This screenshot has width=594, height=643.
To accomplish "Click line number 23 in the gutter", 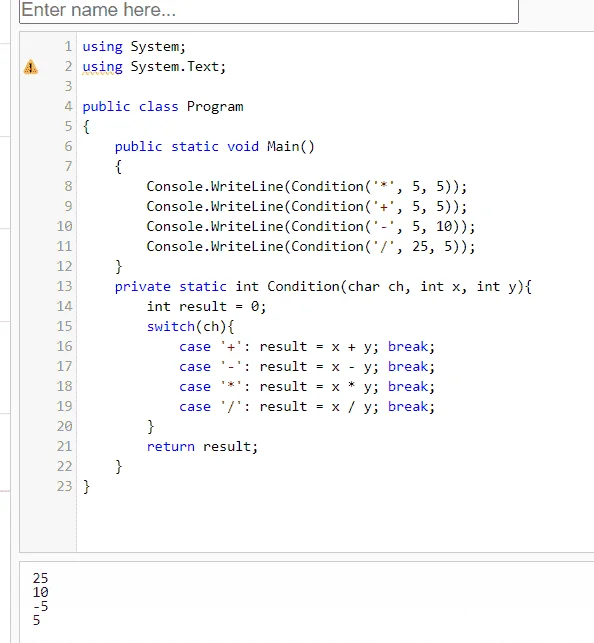I will point(64,486).
